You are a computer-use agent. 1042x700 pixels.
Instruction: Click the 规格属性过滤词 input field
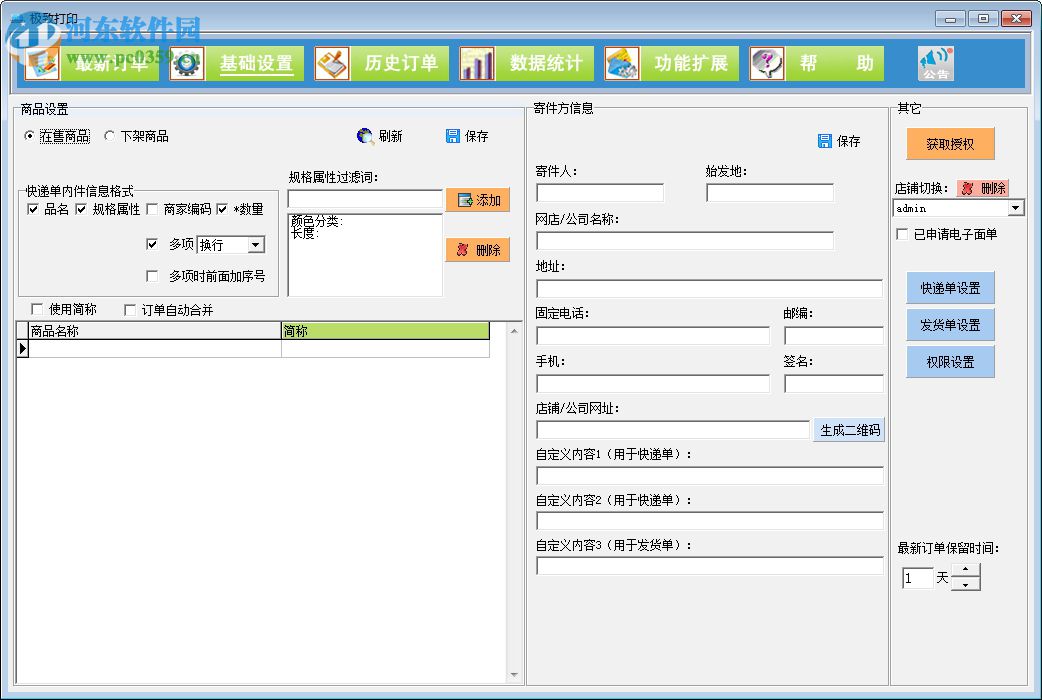pyautogui.click(x=365, y=199)
